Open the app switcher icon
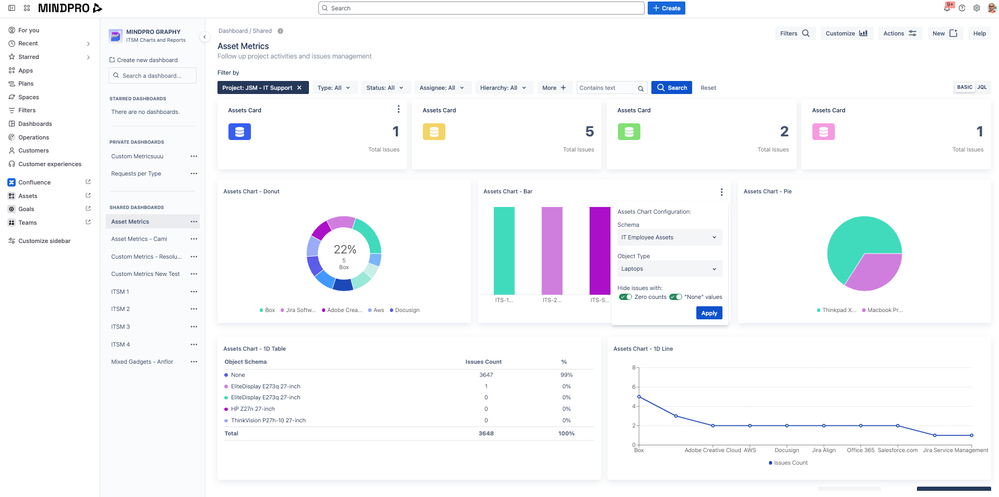This screenshot has height=497, width=999. [x=26, y=8]
